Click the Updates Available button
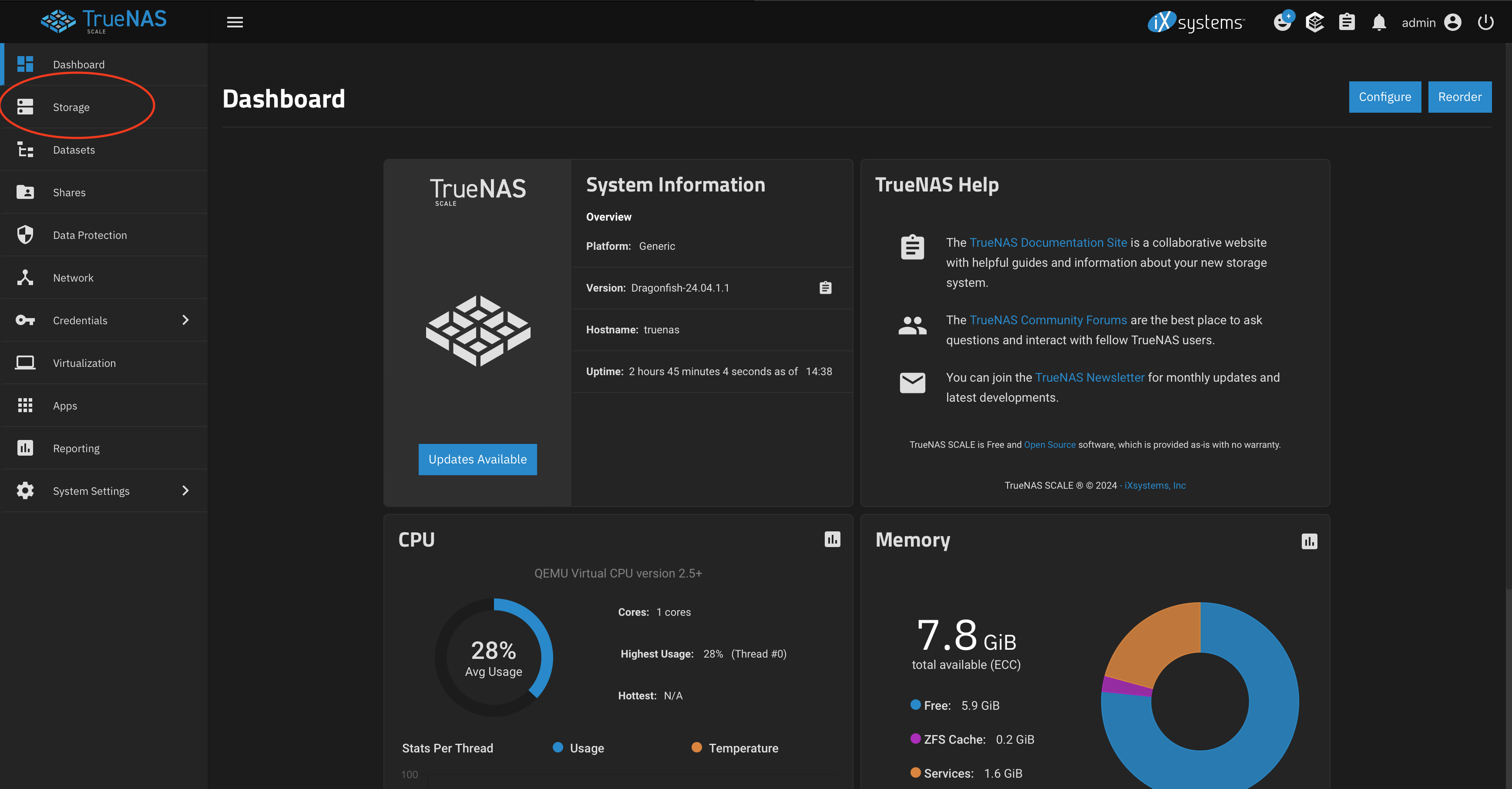 (477, 459)
